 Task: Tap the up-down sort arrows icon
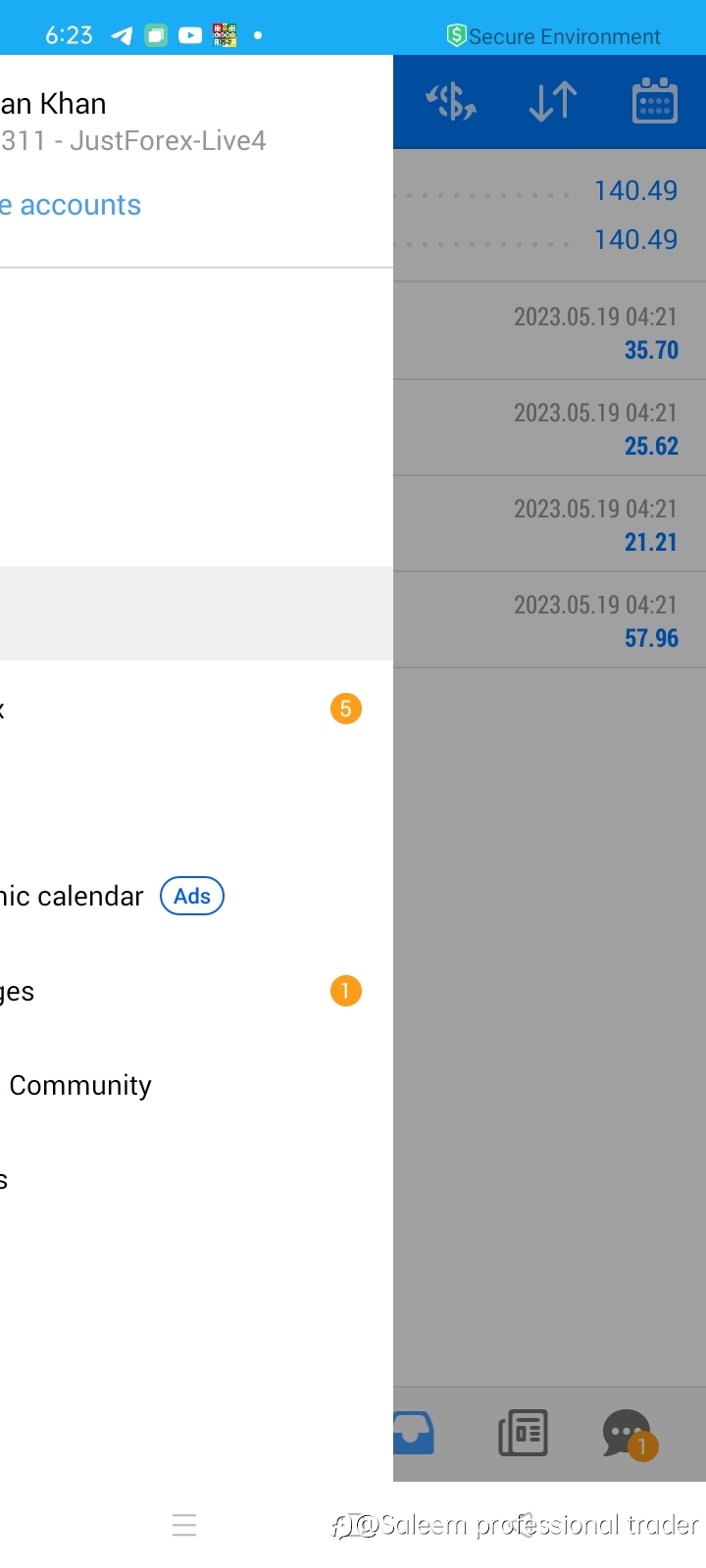coord(552,102)
